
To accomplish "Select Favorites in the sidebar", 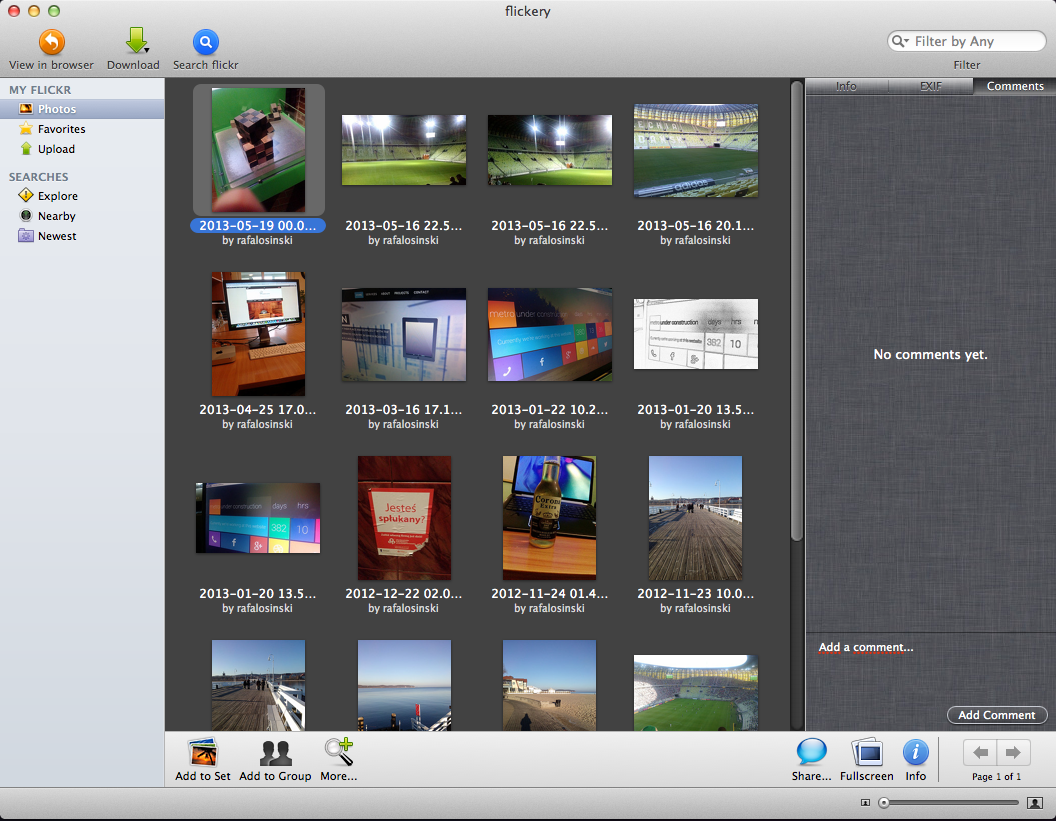I will click(x=61, y=129).
